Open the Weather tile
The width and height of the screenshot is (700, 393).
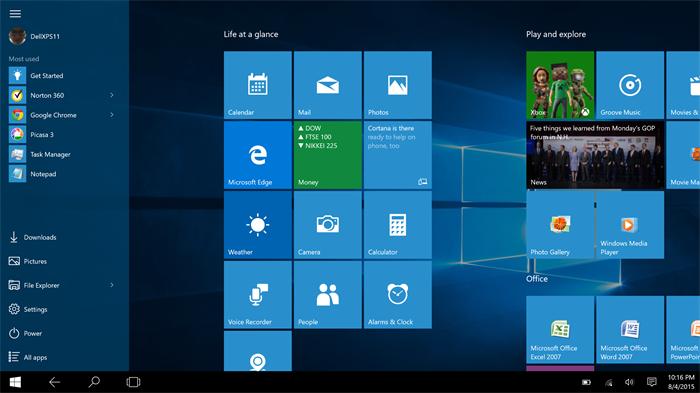click(258, 225)
